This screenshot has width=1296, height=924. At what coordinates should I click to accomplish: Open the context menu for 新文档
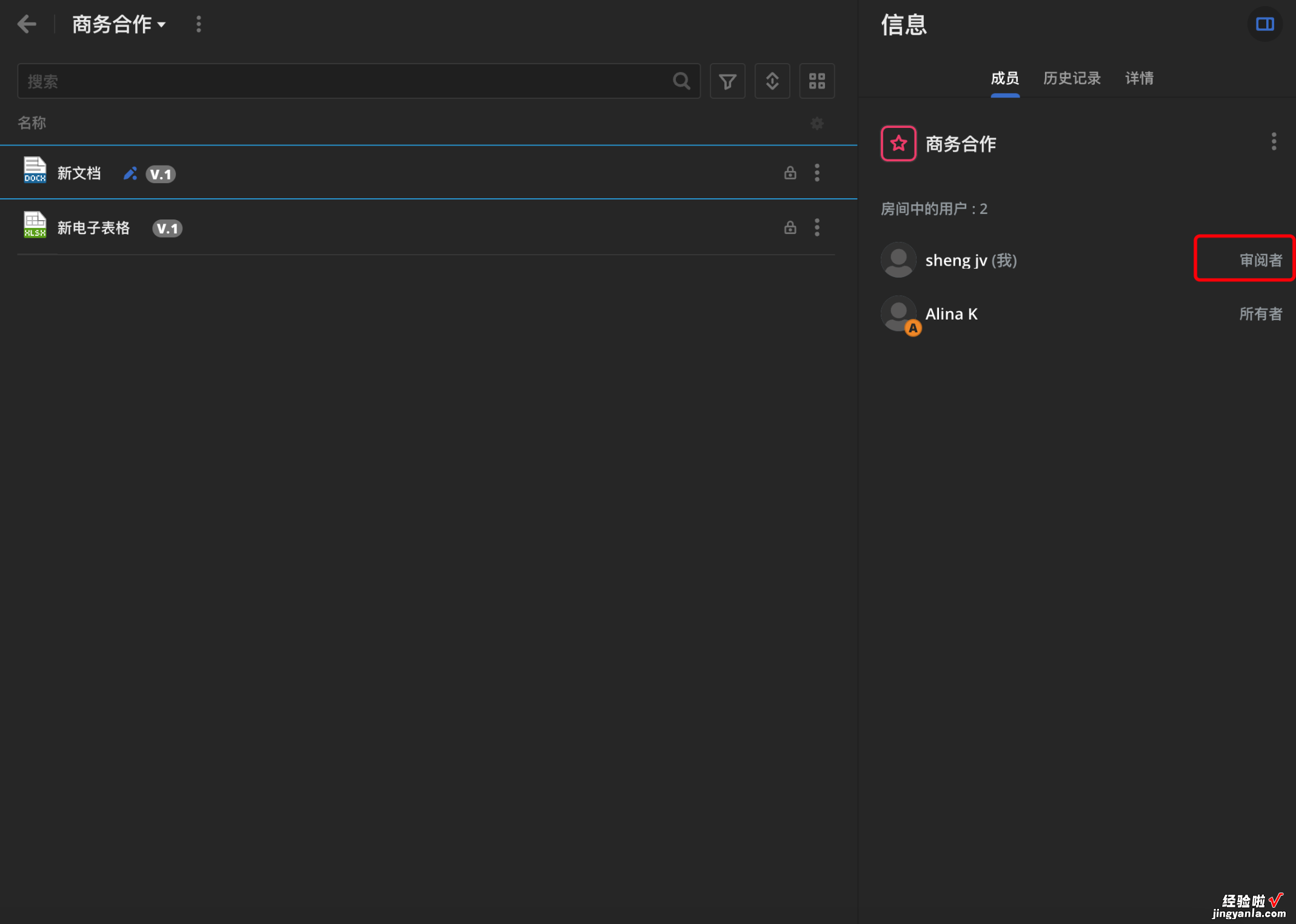[x=817, y=173]
